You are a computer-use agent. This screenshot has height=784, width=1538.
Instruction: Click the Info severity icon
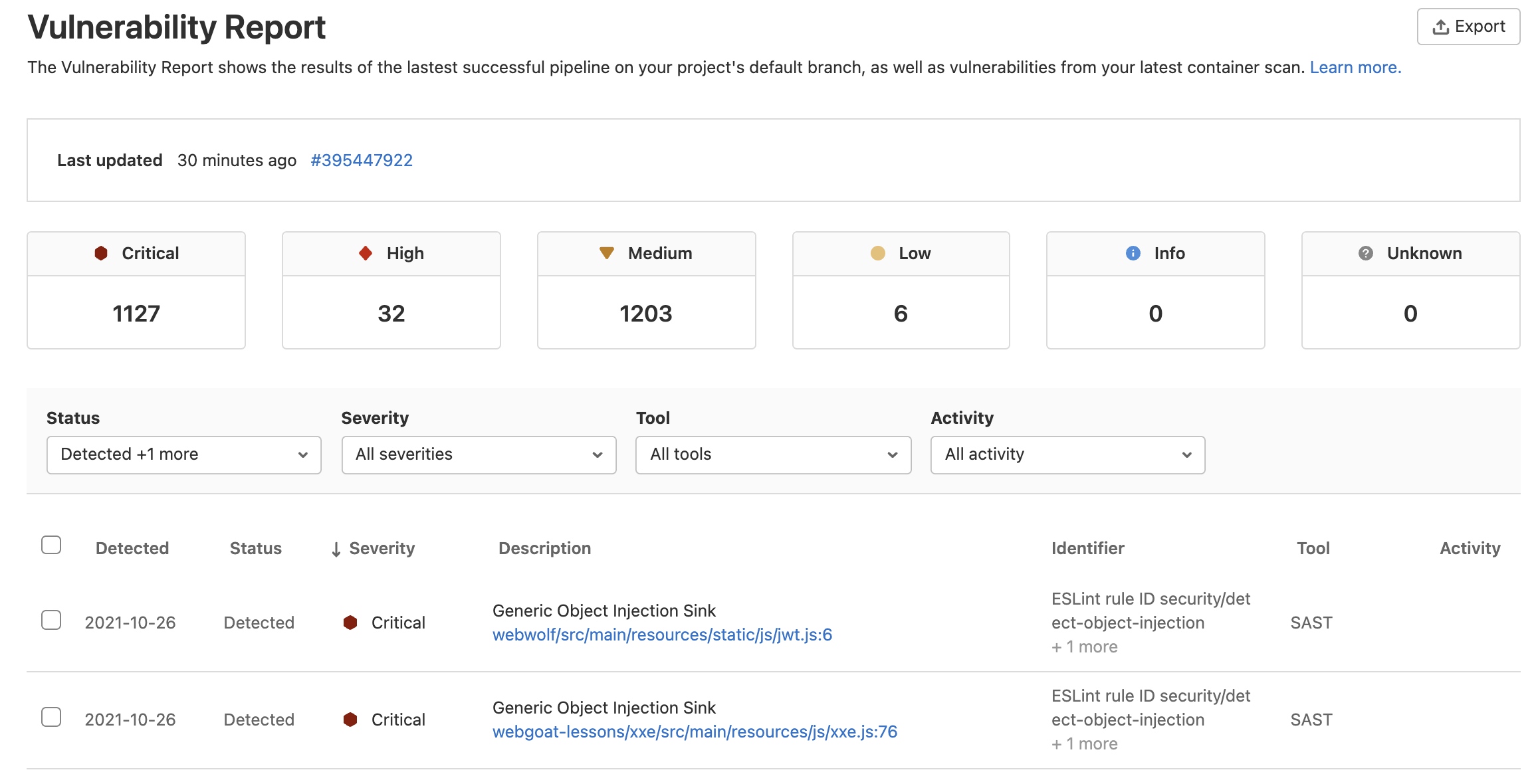(x=1133, y=253)
